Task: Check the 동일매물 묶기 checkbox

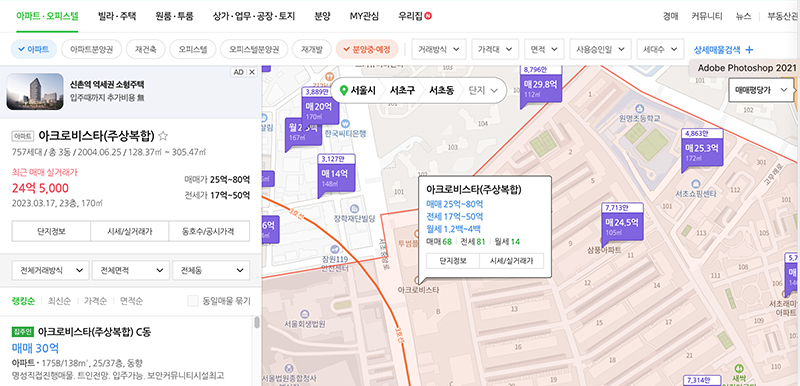Action: 192,301
